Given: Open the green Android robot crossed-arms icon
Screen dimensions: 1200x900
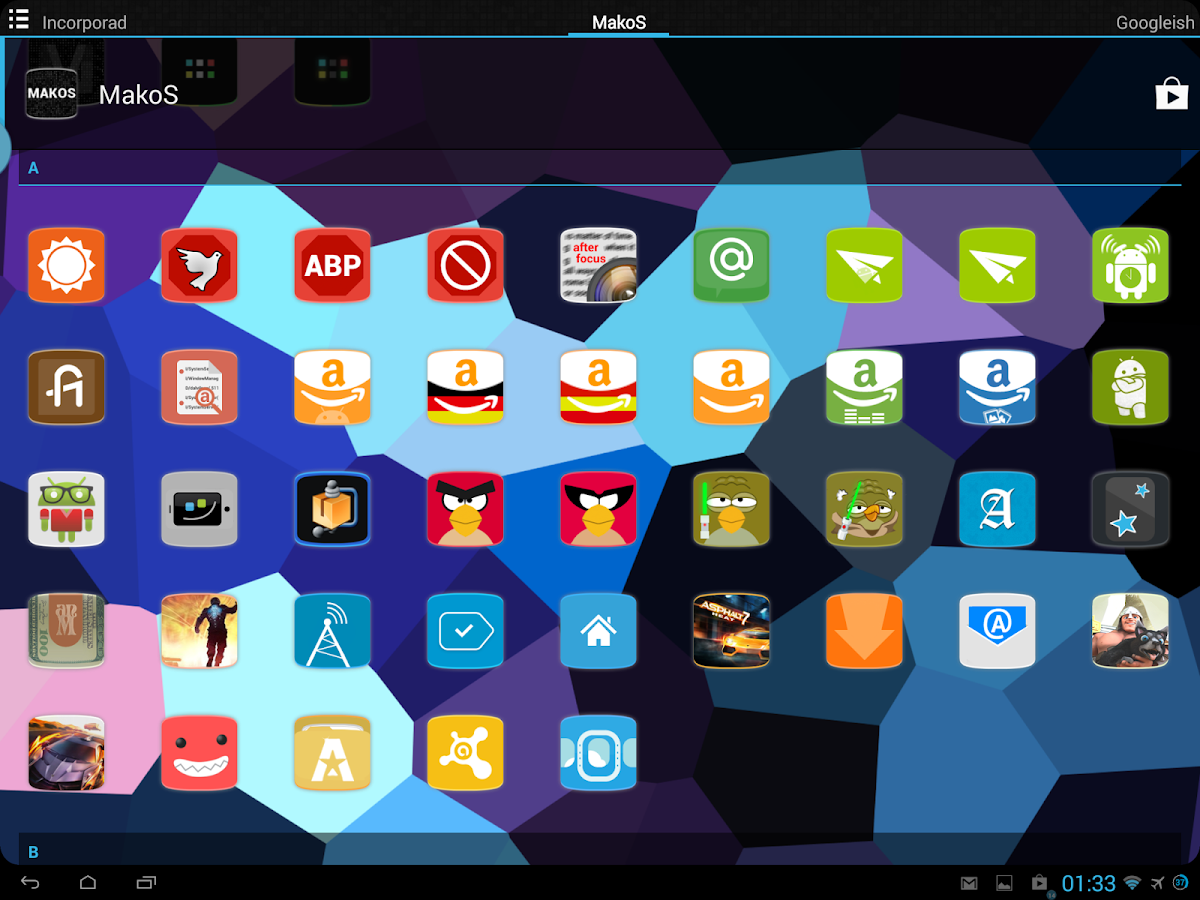Looking at the screenshot, I should pos(1130,387).
